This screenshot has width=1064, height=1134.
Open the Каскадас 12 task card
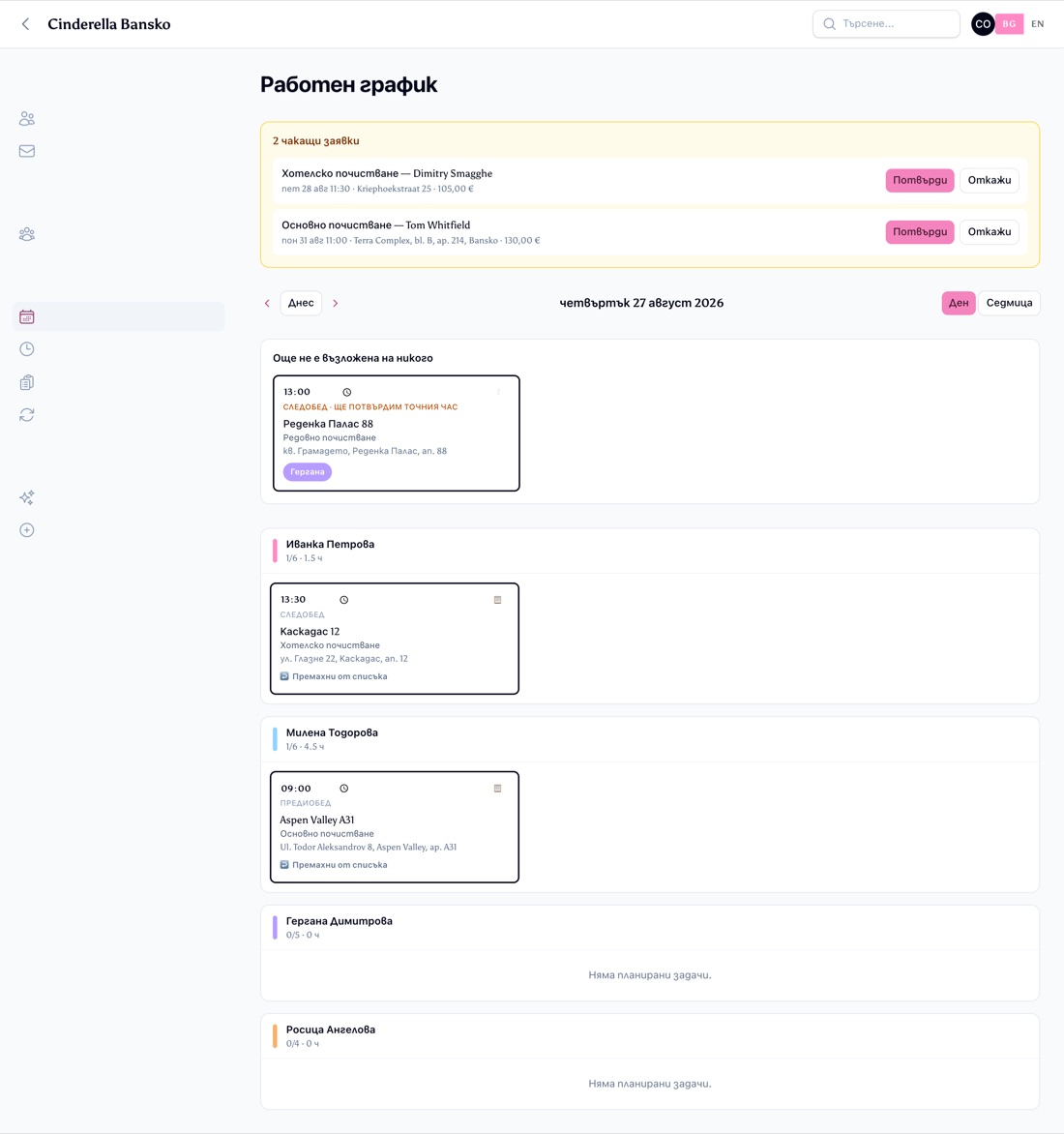395,639
